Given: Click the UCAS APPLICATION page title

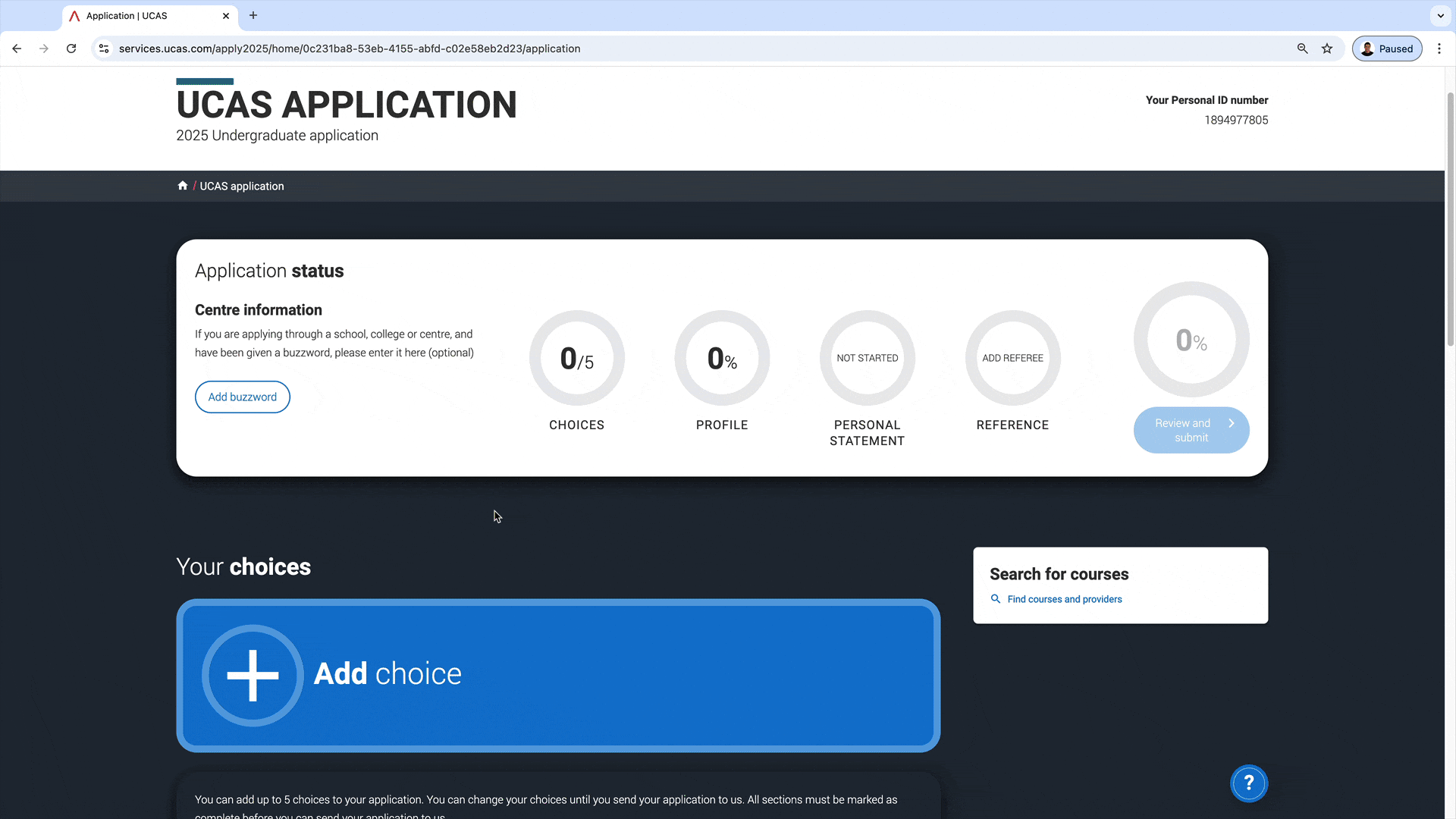Looking at the screenshot, I should point(347,105).
